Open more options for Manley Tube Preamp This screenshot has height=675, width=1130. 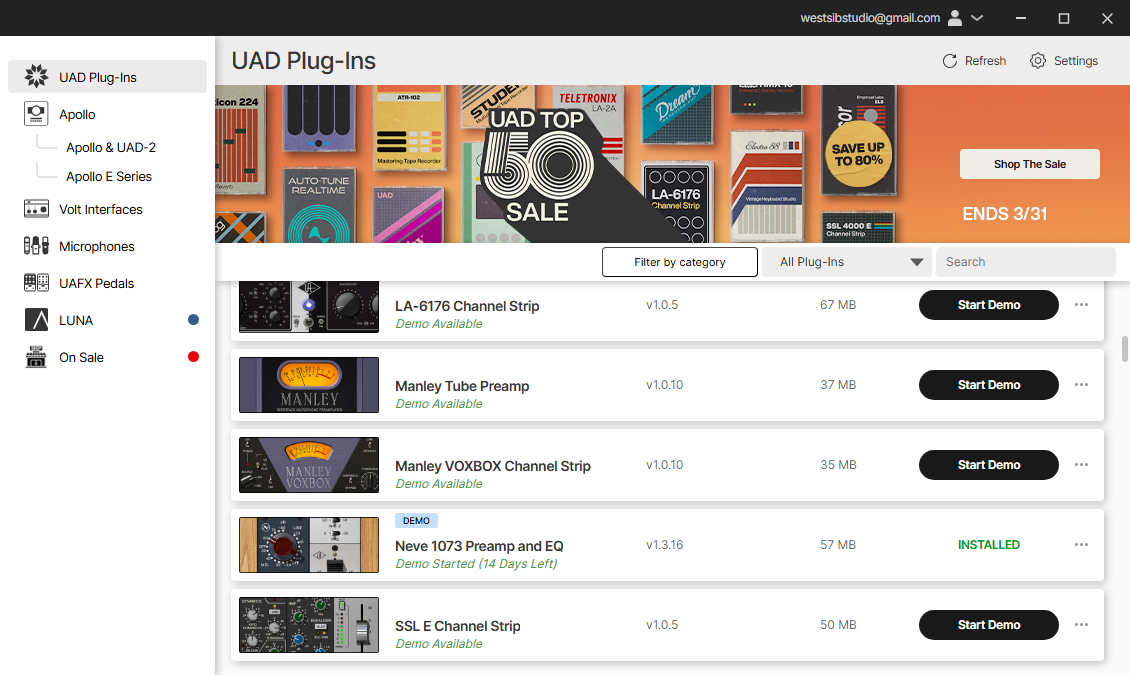1081,385
